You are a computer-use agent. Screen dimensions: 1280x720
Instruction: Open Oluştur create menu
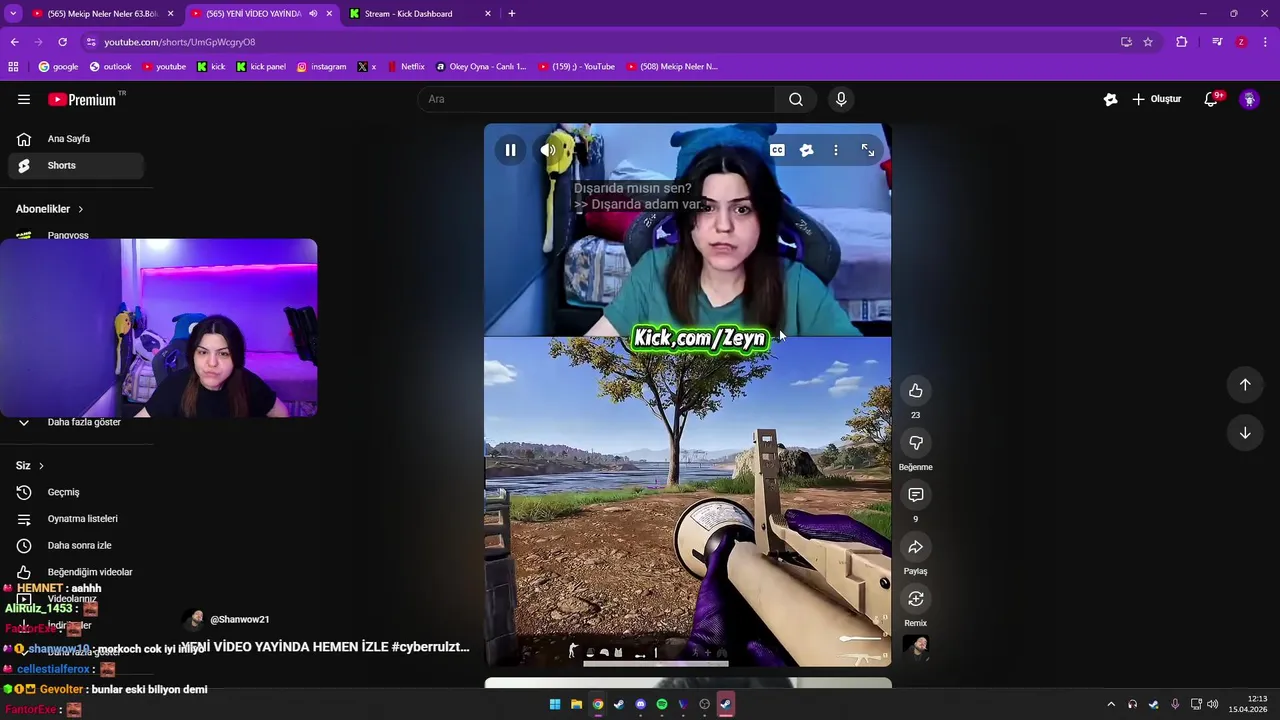point(1157,99)
